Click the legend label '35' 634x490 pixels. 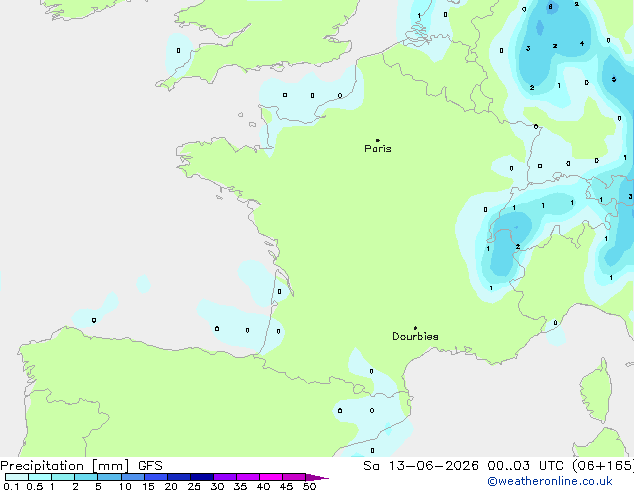point(240,486)
